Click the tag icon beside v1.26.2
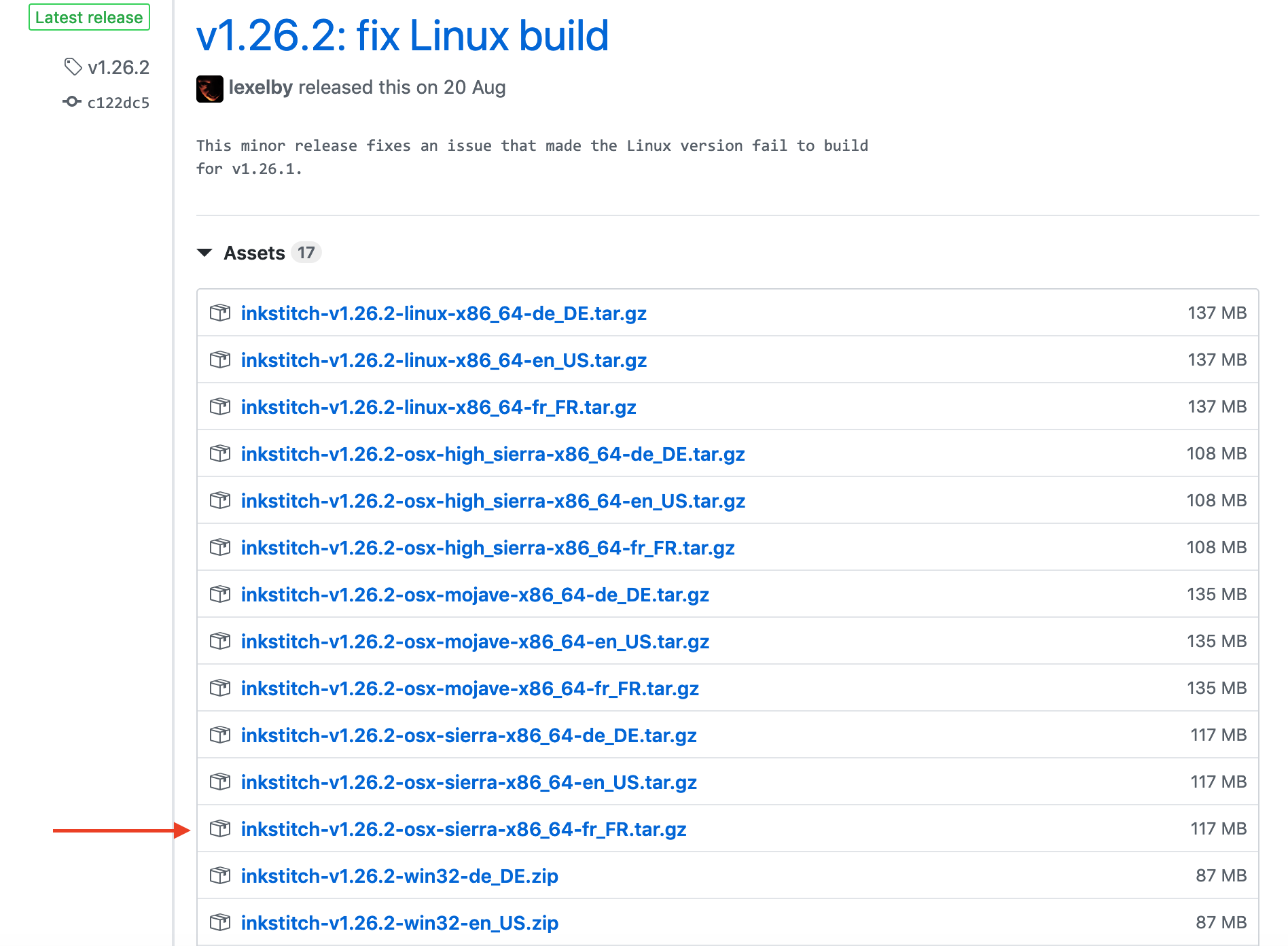Viewport: 1288px width, 946px height. click(73, 67)
